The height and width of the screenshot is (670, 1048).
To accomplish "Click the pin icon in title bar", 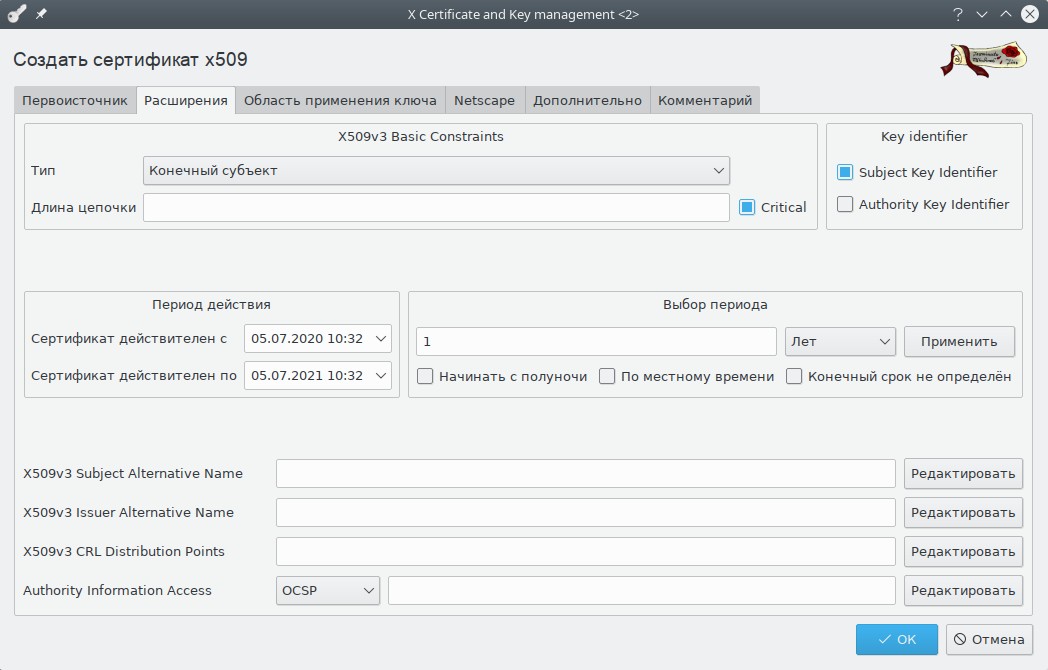I will click(x=40, y=14).
